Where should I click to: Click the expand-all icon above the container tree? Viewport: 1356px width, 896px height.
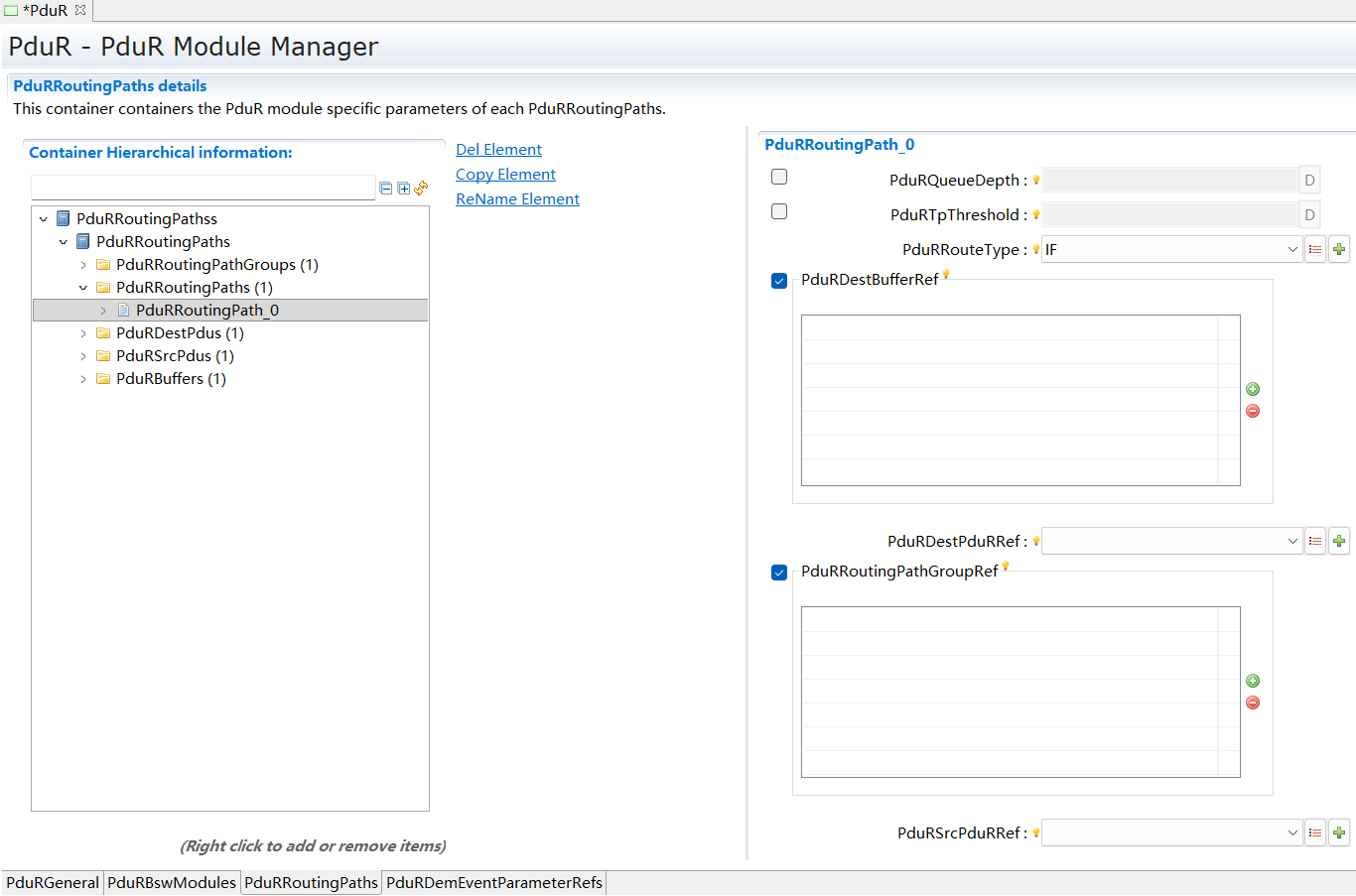click(401, 187)
